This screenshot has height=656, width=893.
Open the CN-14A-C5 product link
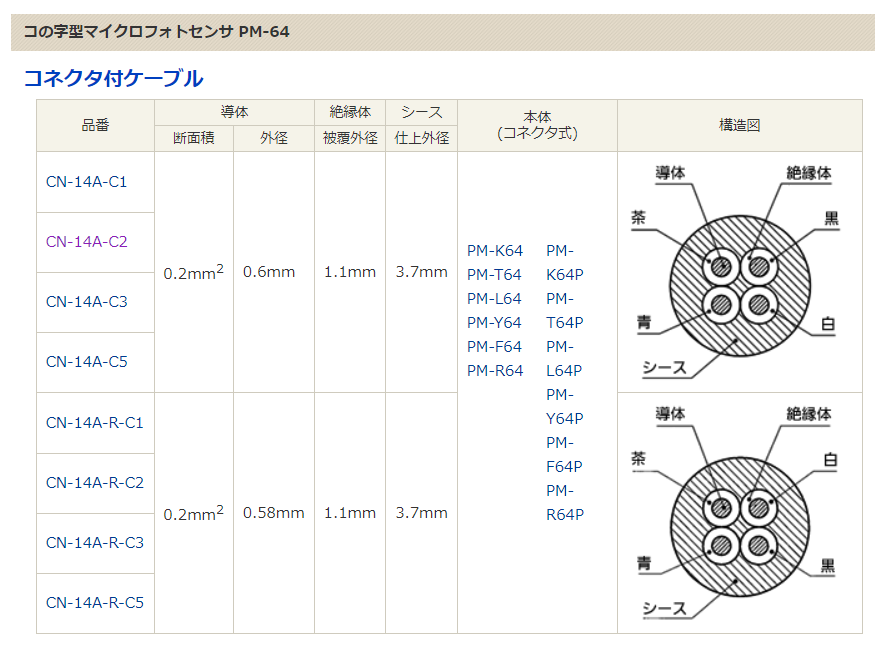tap(87, 362)
